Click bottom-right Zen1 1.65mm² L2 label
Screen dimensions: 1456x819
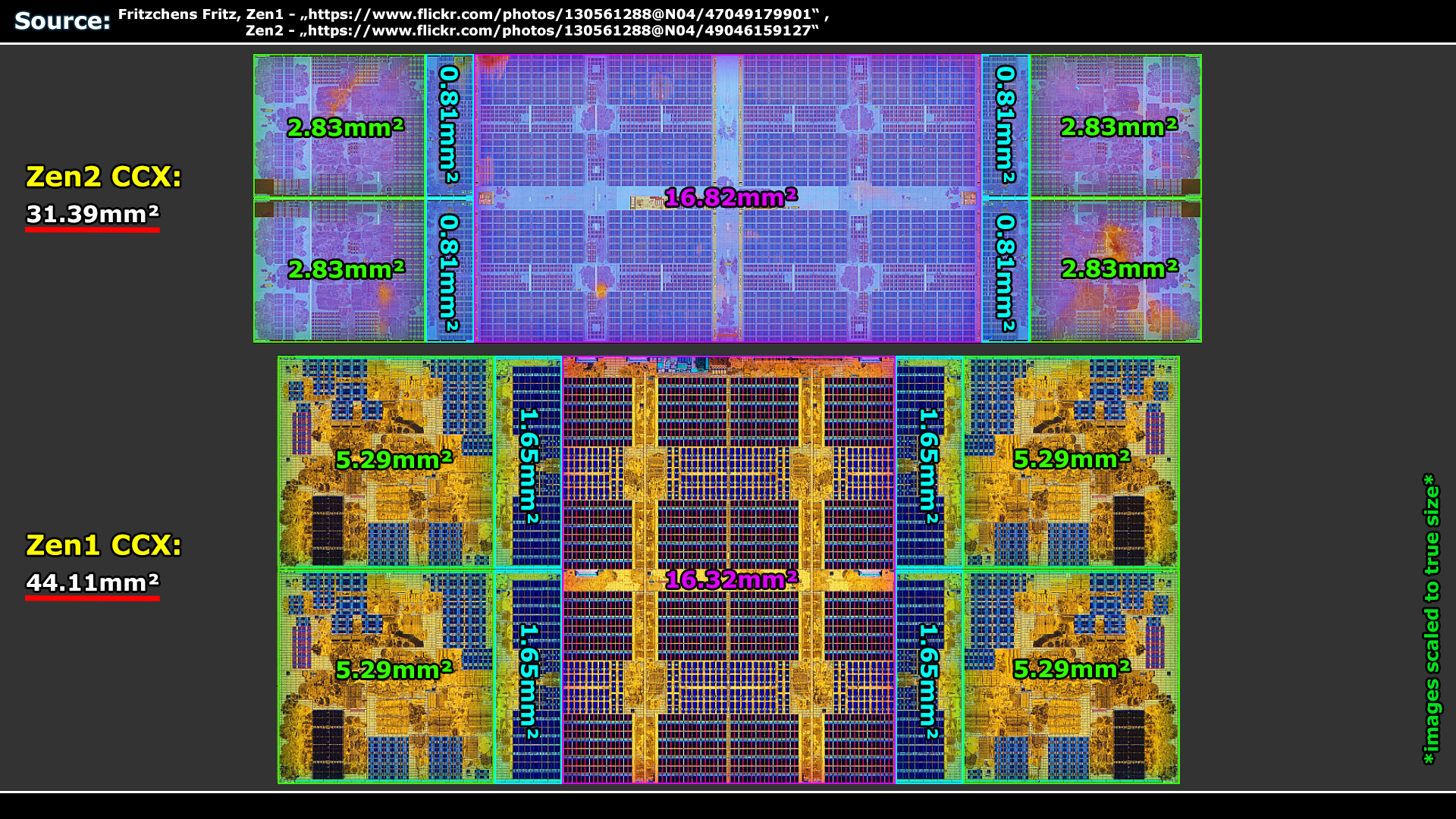coord(929,681)
